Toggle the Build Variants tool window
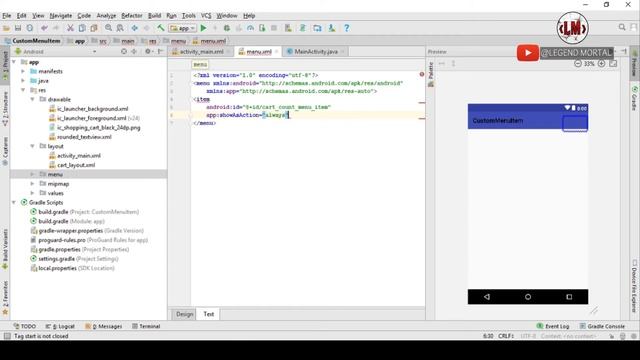The height and width of the screenshot is (360, 640). (5, 250)
